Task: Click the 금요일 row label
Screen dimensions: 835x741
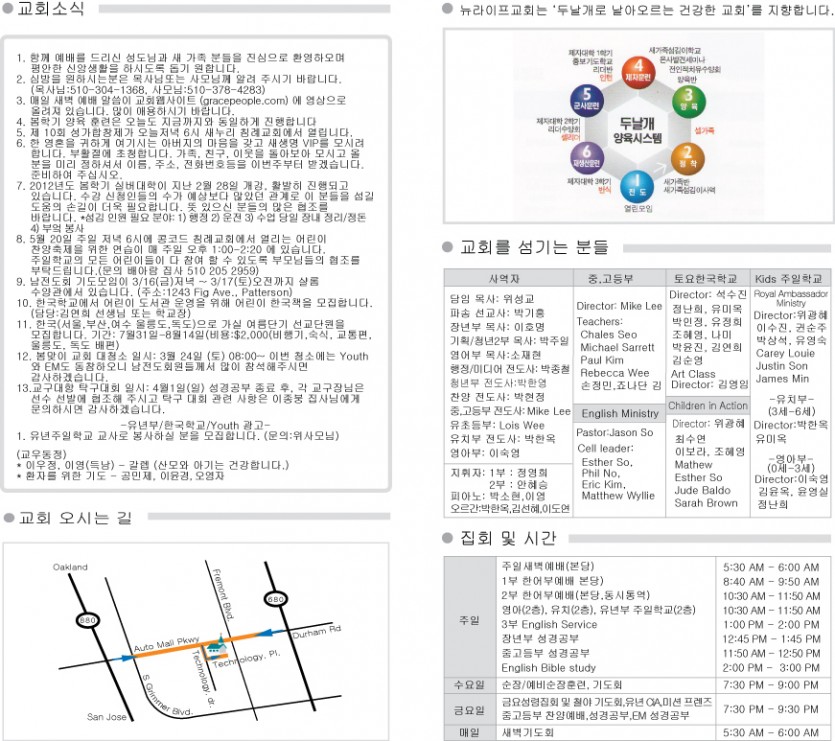Action: coord(469,710)
